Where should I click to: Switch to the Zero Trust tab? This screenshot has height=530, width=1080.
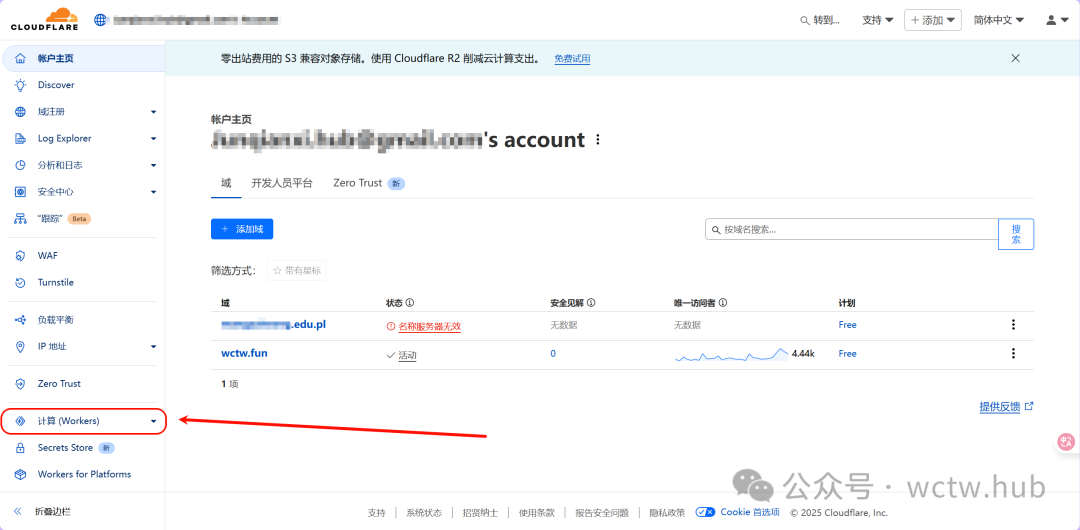[x=358, y=183]
